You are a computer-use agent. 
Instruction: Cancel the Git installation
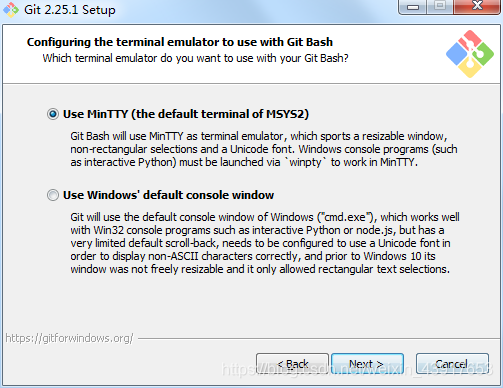pos(452,364)
